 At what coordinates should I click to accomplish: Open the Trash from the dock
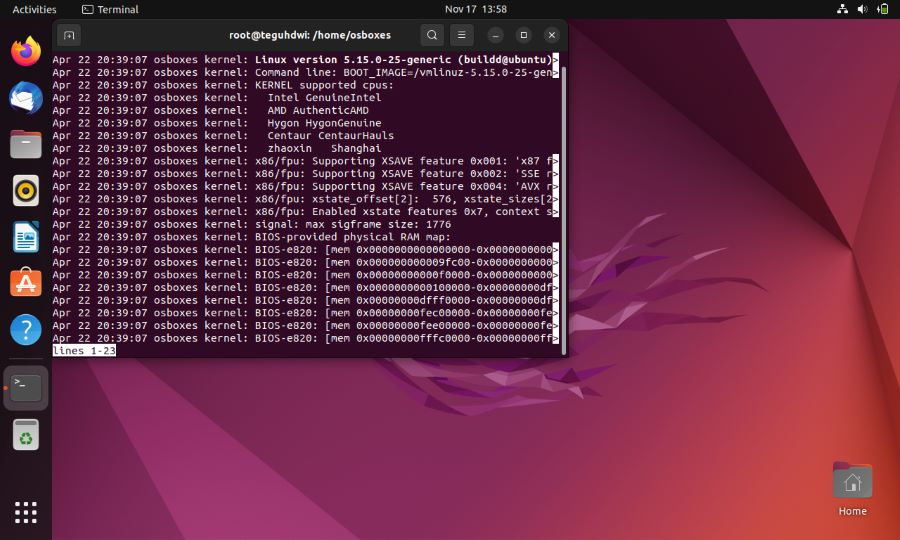26,434
